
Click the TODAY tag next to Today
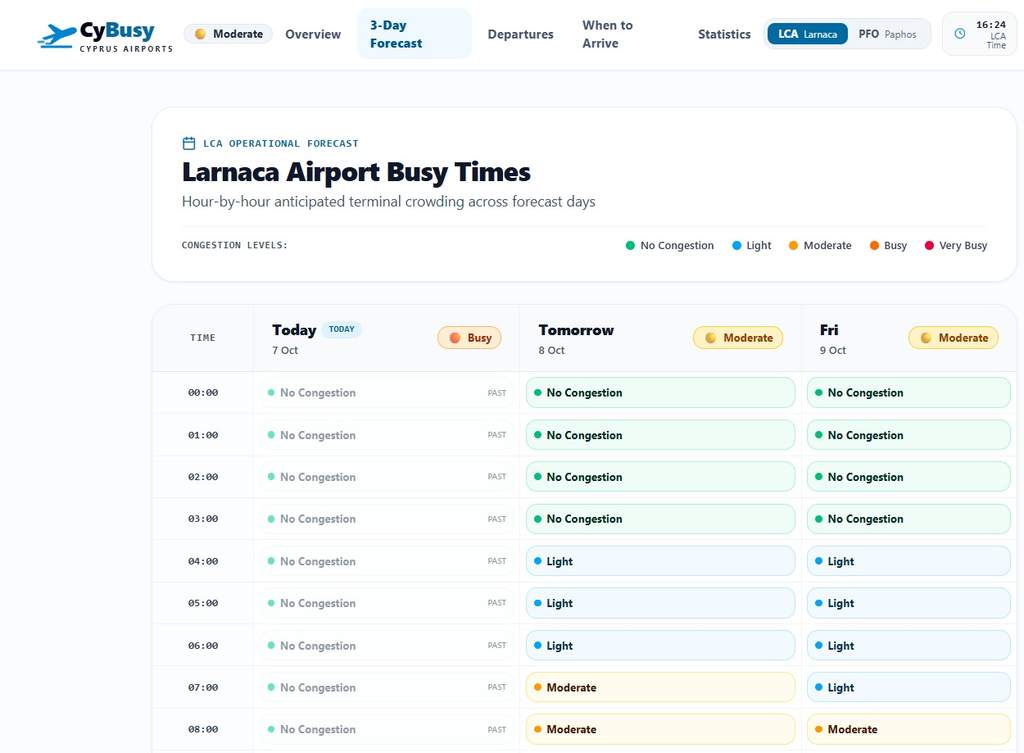[342, 329]
